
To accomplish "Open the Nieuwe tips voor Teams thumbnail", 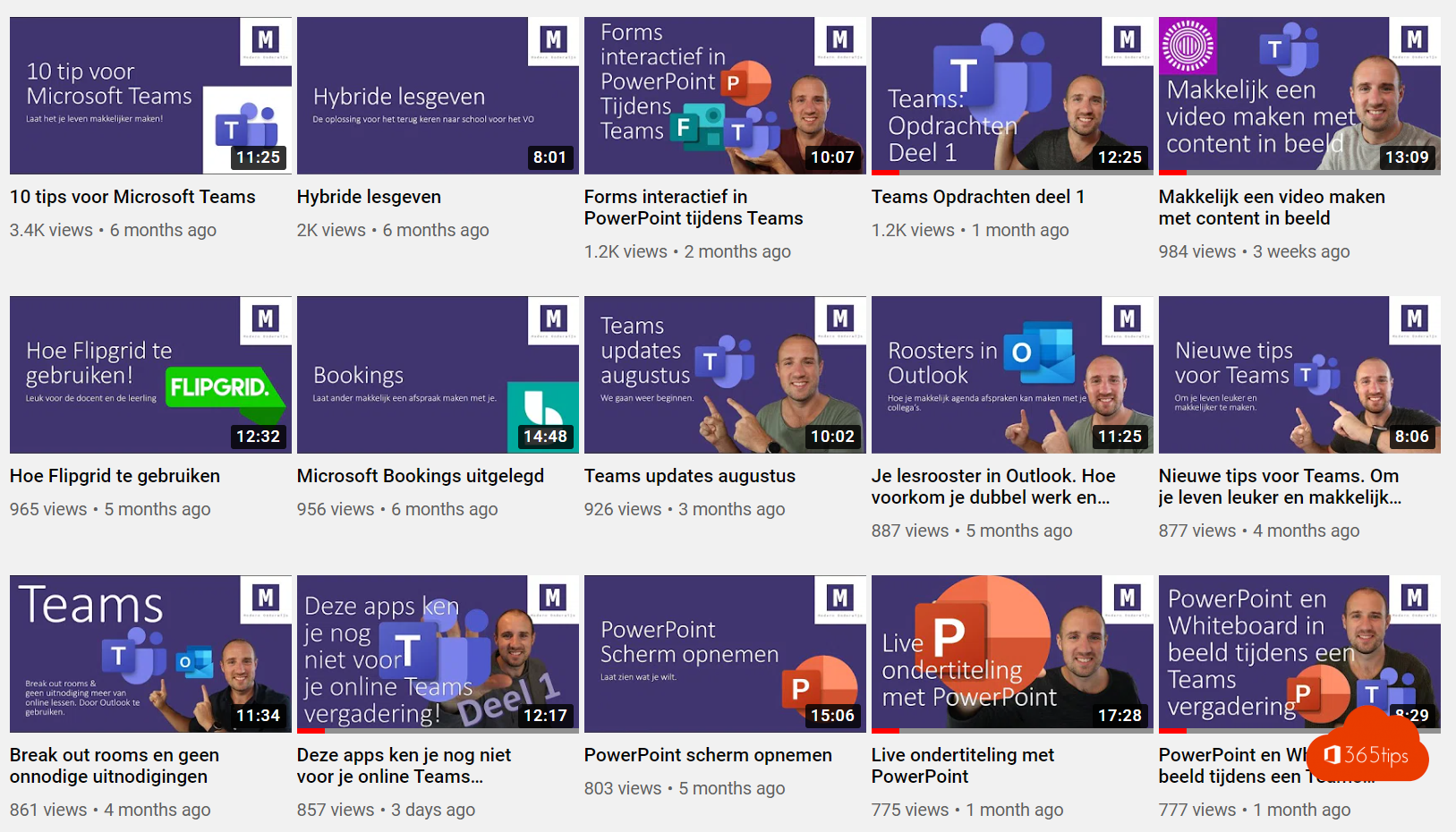I will tap(1299, 375).
